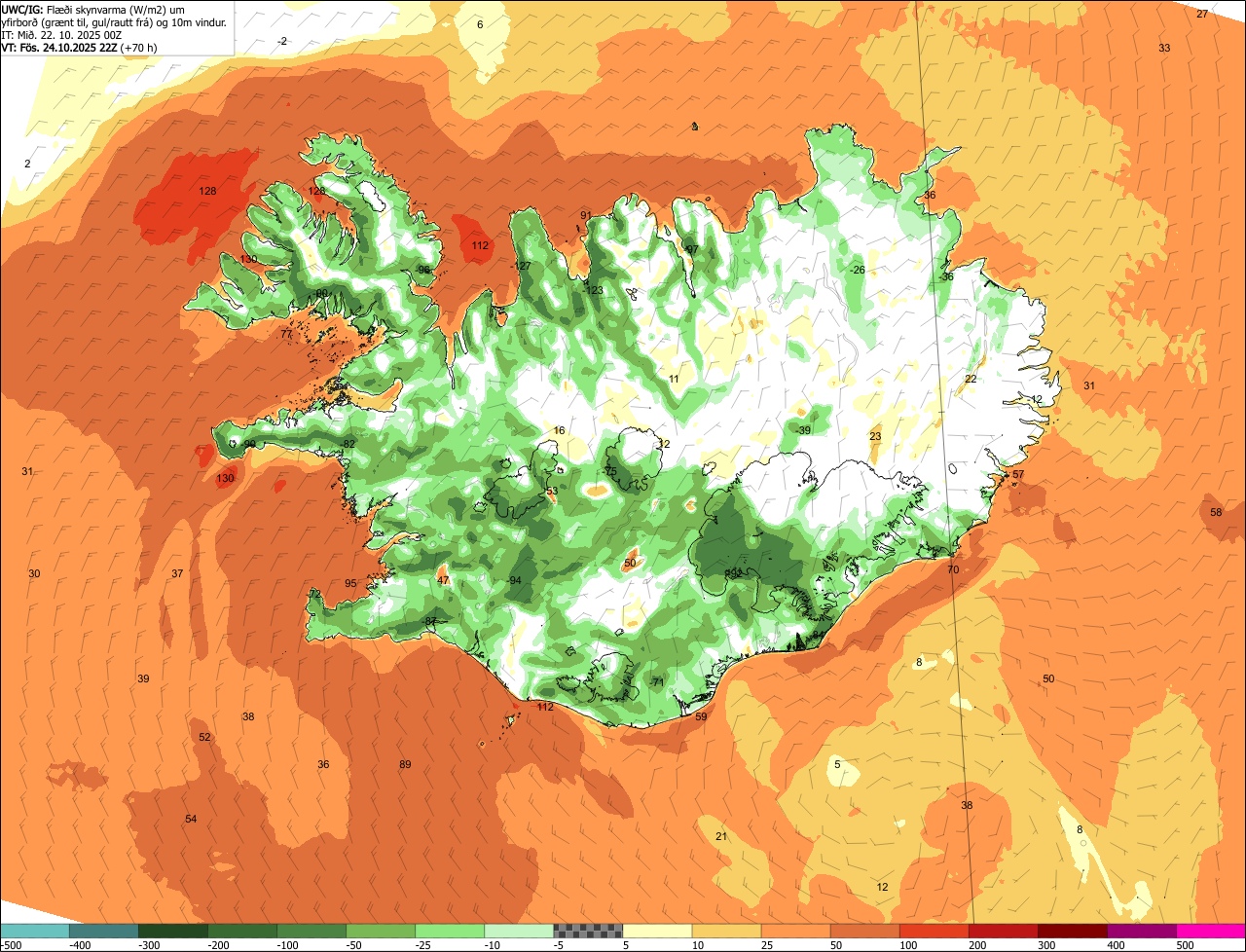
Task: Click the map value '54'
Action: click(191, 819)
